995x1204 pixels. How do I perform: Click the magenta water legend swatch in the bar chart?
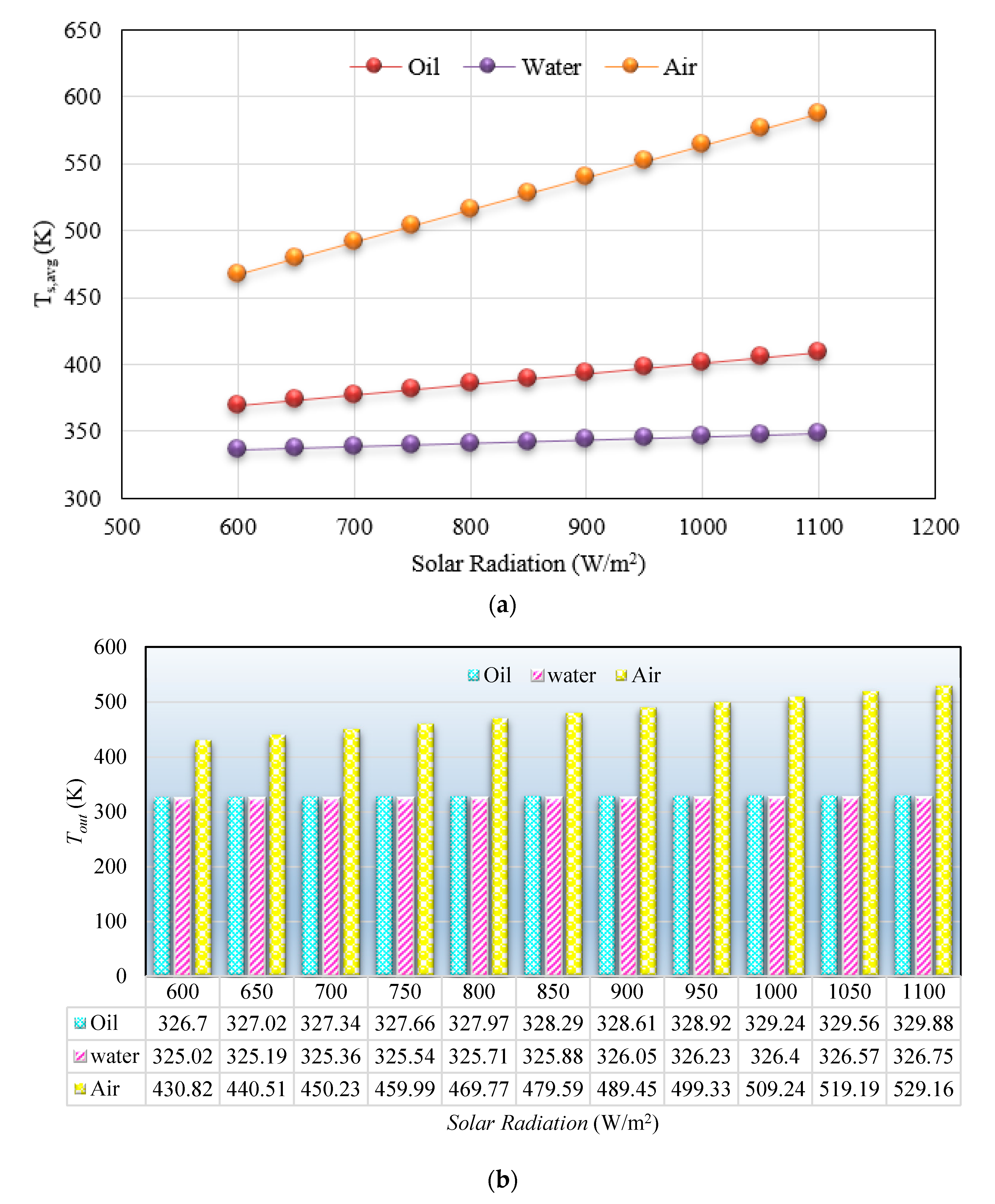(538, 675)
